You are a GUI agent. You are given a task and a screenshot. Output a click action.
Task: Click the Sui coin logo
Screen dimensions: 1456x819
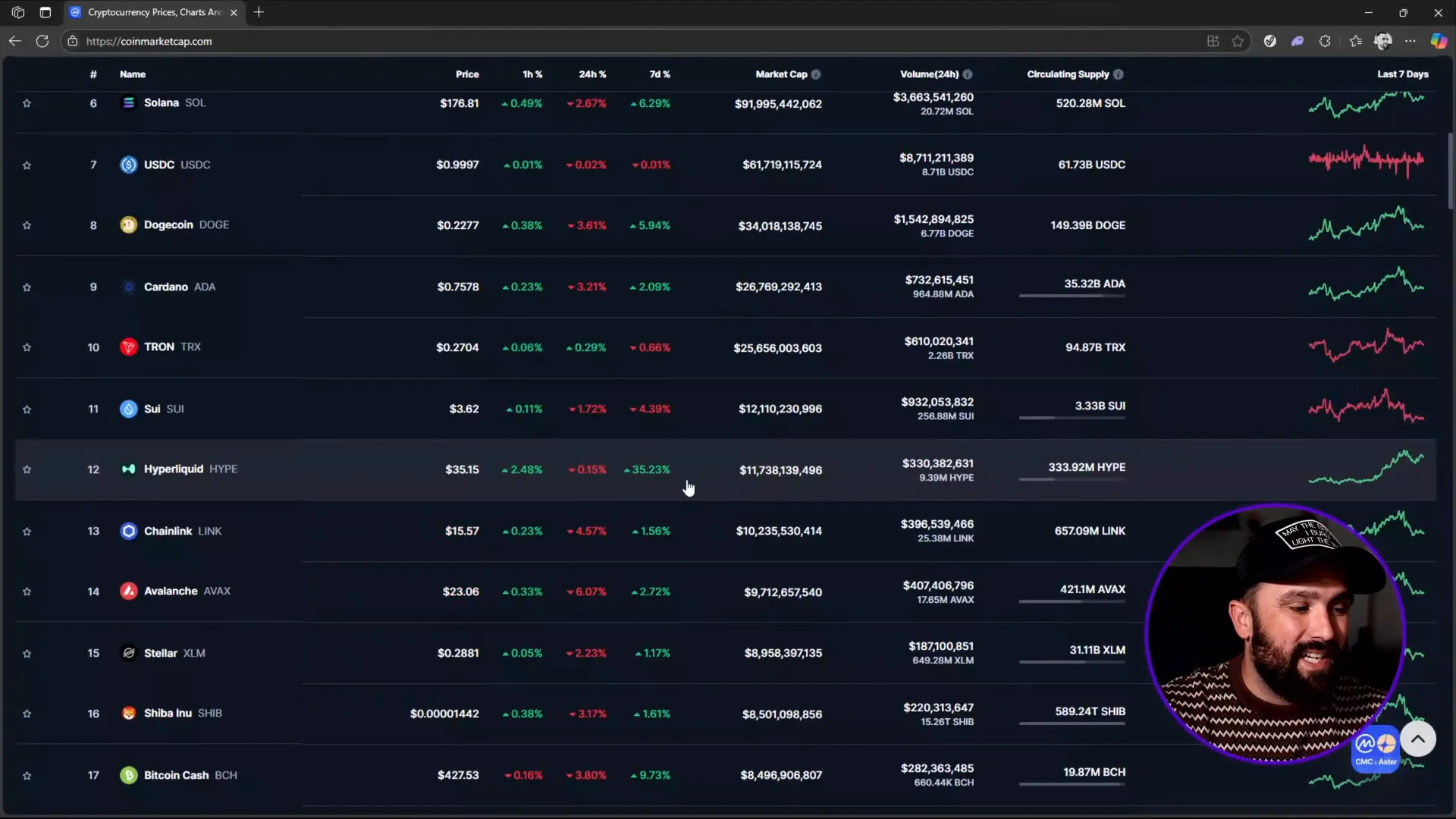click(129, 409)
